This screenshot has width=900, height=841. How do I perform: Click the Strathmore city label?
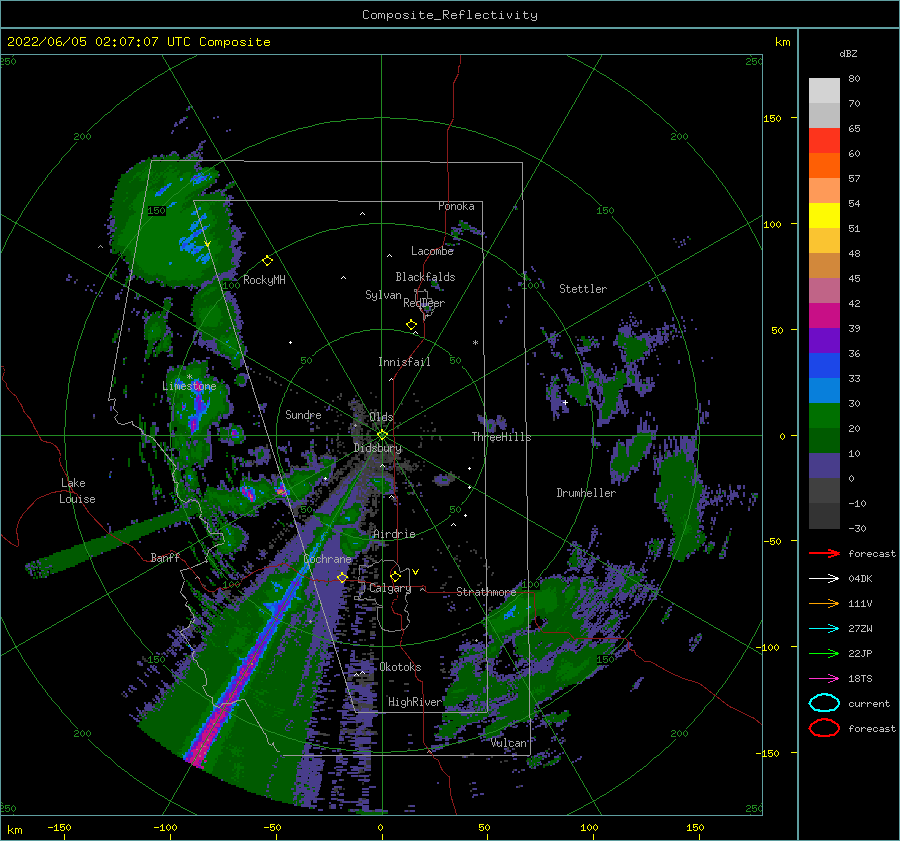pos(486,592)
